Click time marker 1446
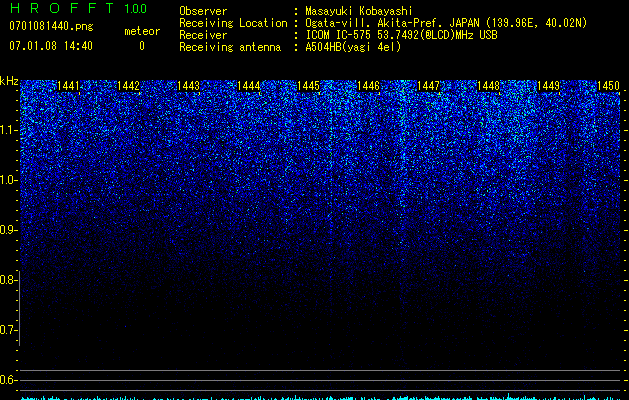 368,86
